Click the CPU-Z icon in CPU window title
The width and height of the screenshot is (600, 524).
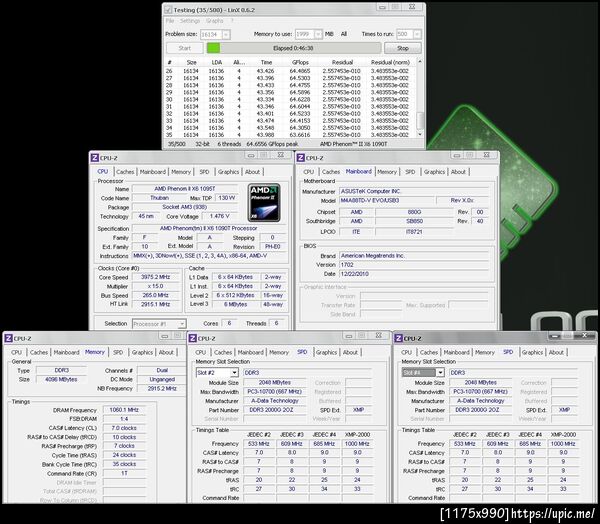(x=95, y=158)
